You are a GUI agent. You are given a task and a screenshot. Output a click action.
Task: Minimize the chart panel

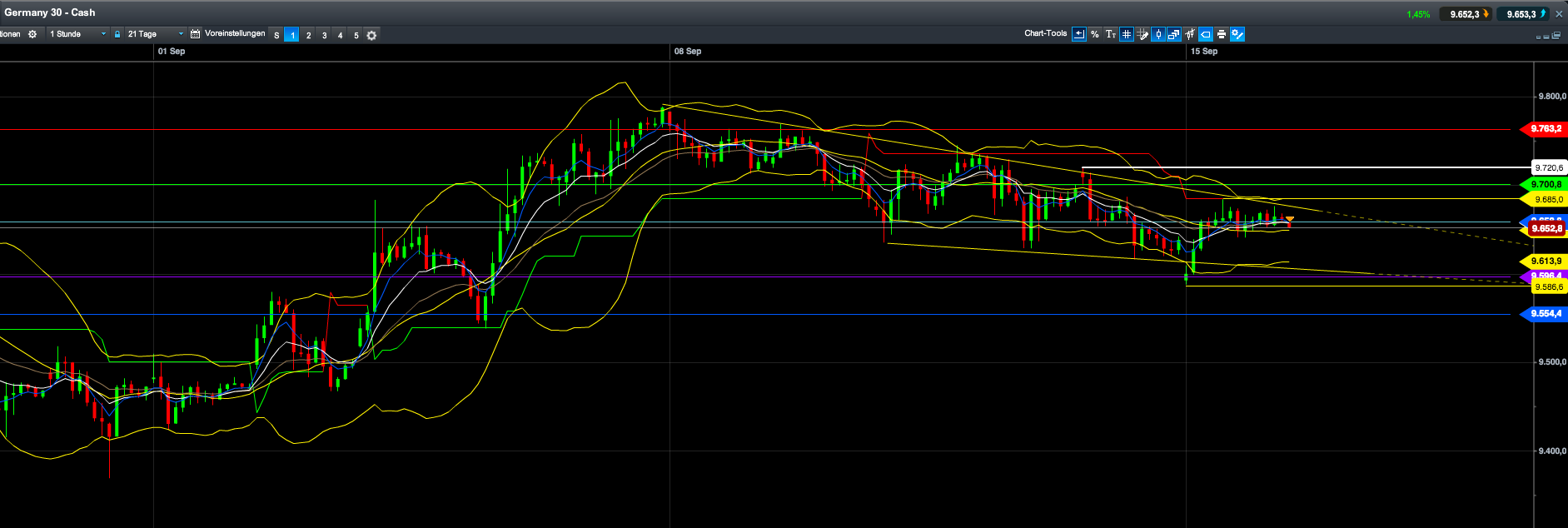coord(1538,37)
